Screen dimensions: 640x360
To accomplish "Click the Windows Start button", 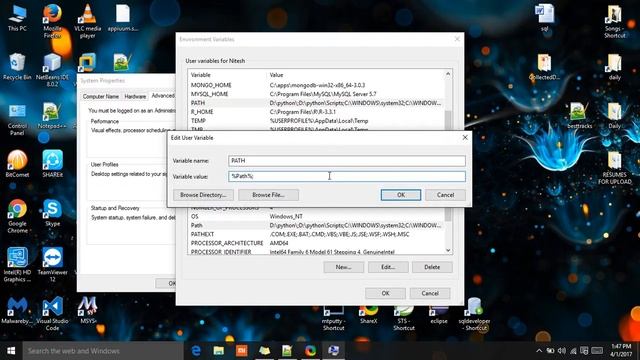I will pyautogui.click(x=11, y=351).
